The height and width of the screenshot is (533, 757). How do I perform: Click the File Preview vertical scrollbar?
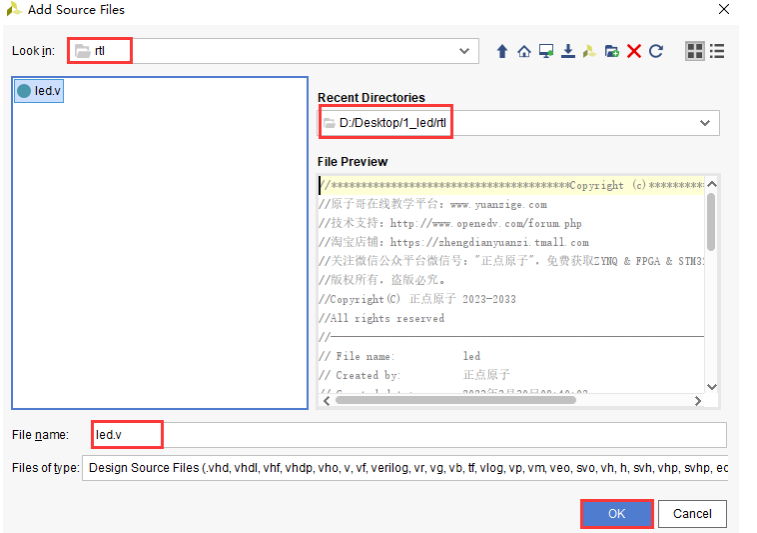[x=711, y=220]
